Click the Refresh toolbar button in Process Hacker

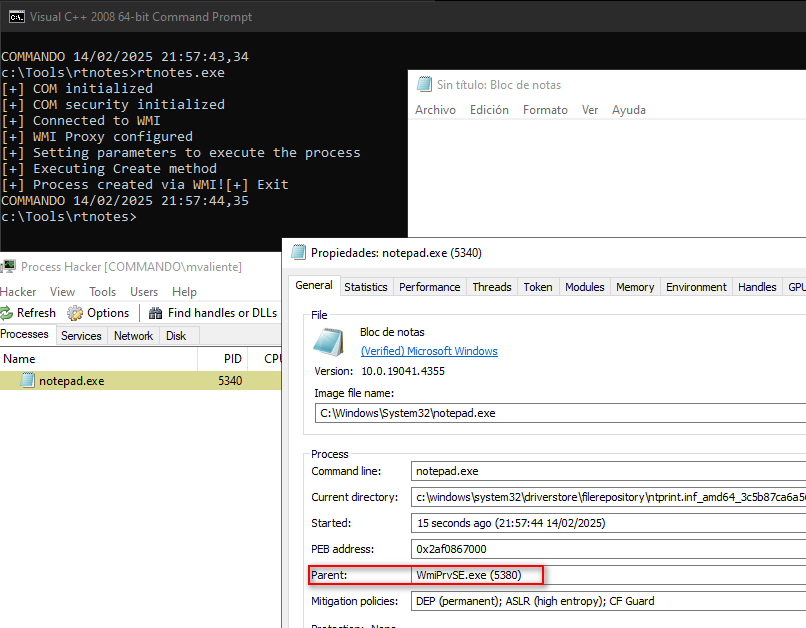pos(28,312)
